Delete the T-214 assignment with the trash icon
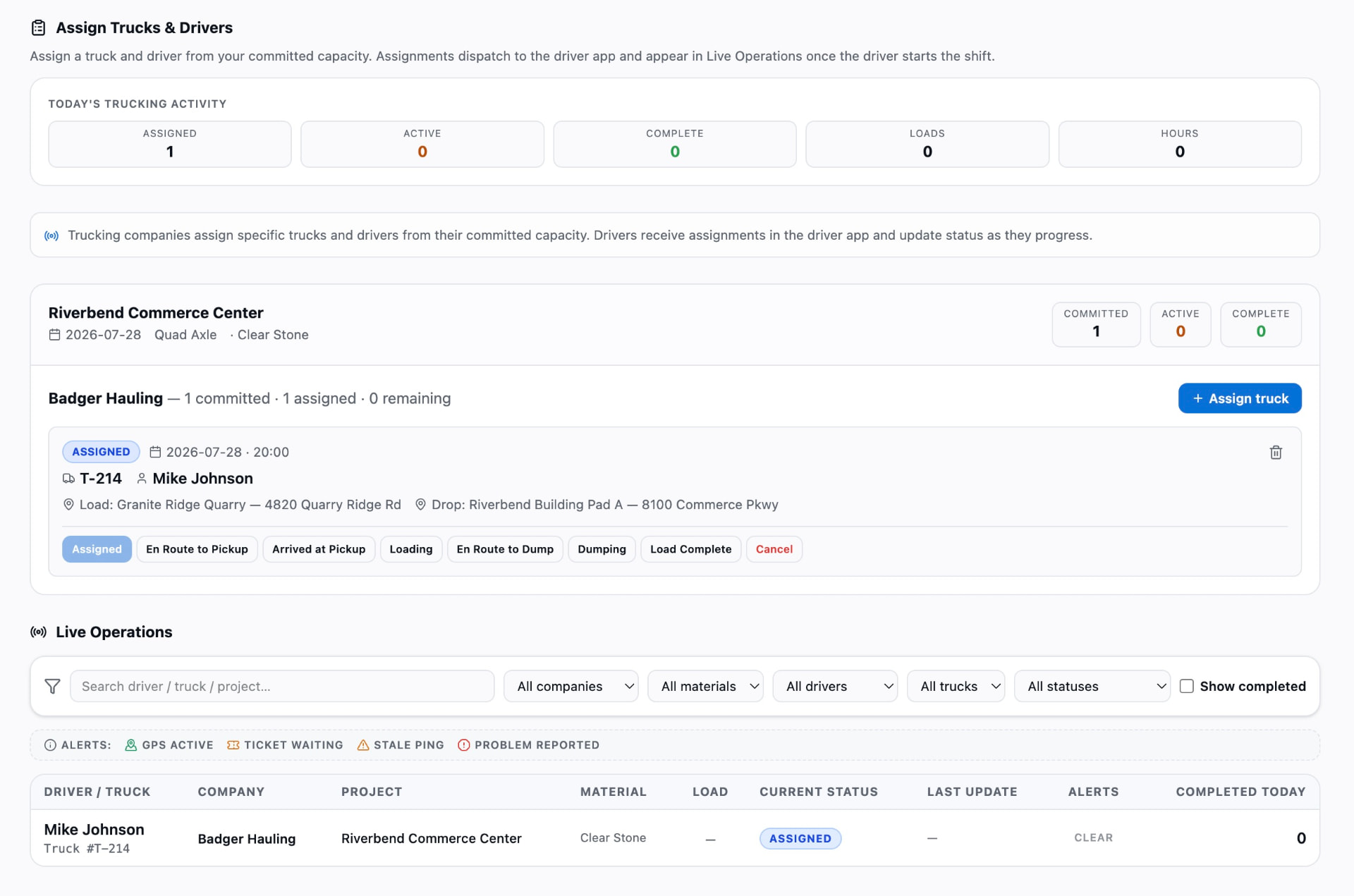This screenshot has width=1354, height=896. click(1276, 453)
